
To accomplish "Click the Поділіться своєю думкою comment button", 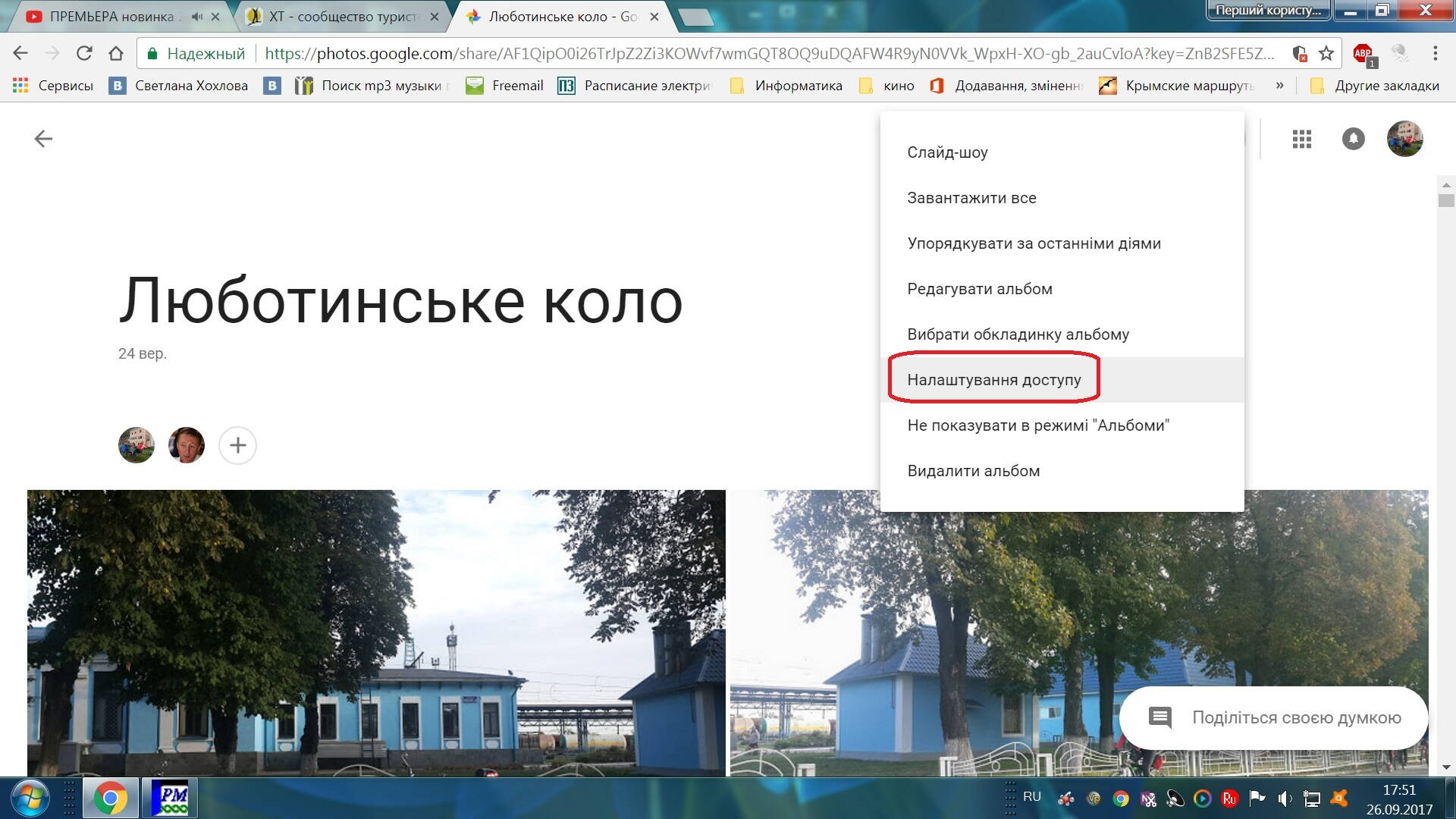I will [x=1274, y=717].
